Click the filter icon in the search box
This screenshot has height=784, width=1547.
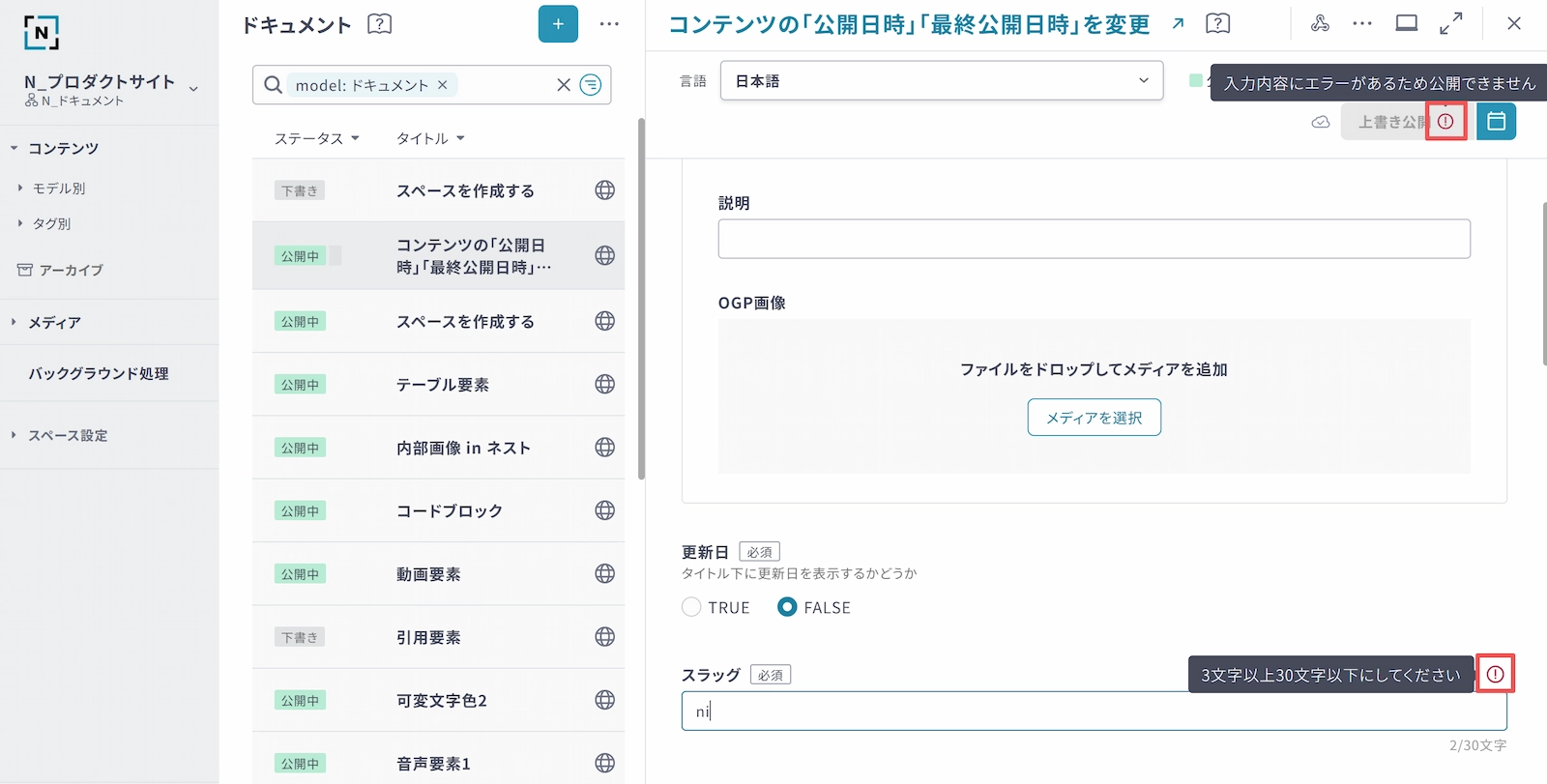pyautogui.click(x=590, y=85)
